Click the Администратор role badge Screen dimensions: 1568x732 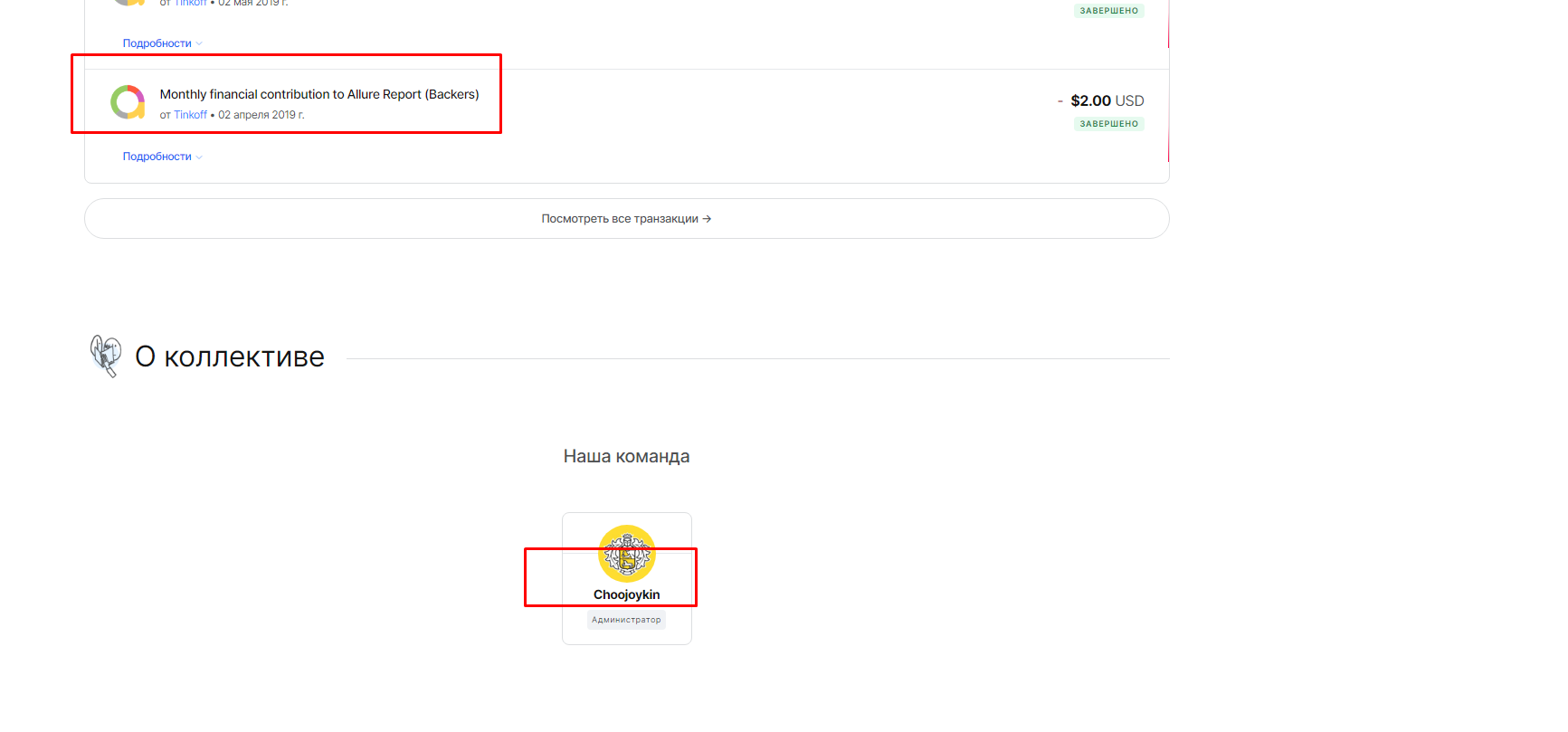626,620
